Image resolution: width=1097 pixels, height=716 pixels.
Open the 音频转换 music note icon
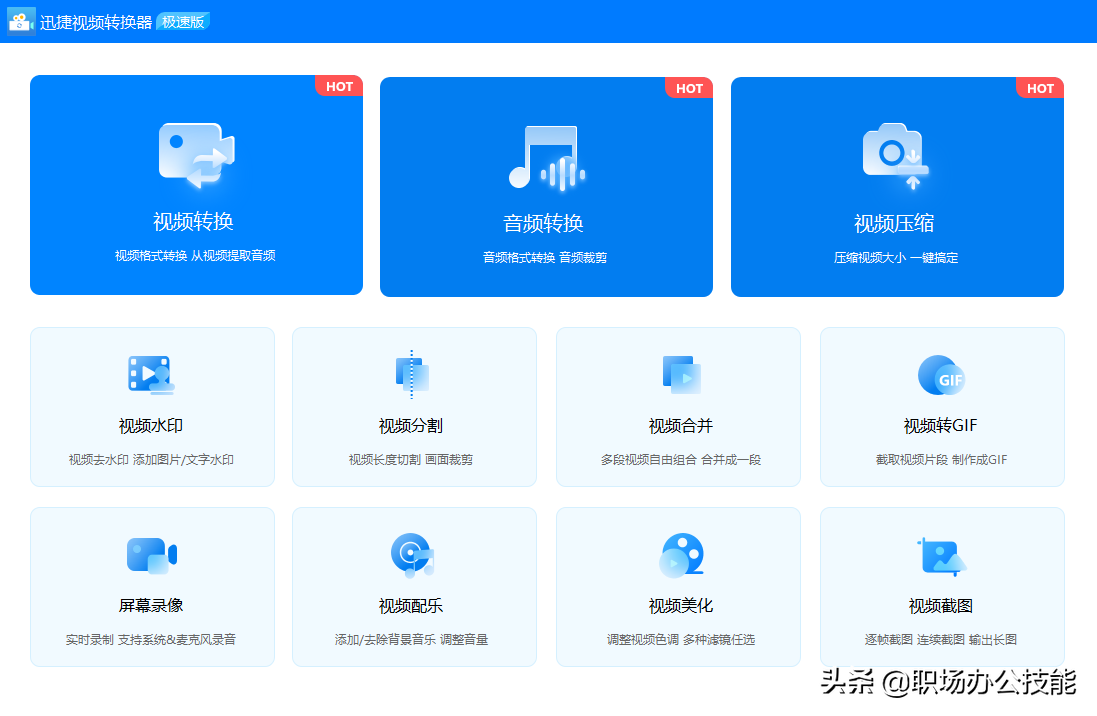(546, 157)
